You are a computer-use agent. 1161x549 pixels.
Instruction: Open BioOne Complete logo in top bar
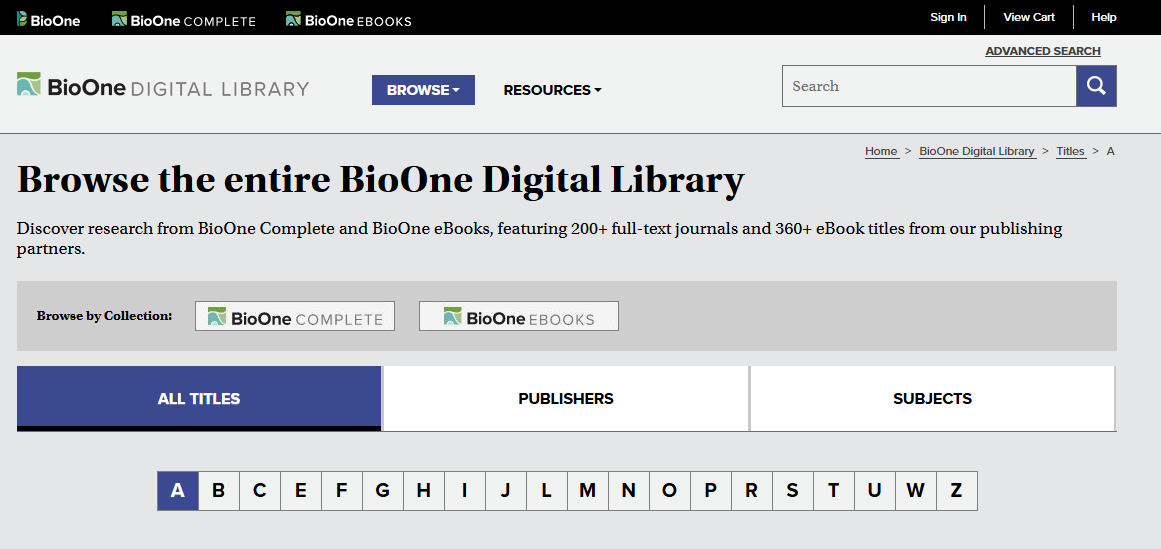click(x=184, y=19)
